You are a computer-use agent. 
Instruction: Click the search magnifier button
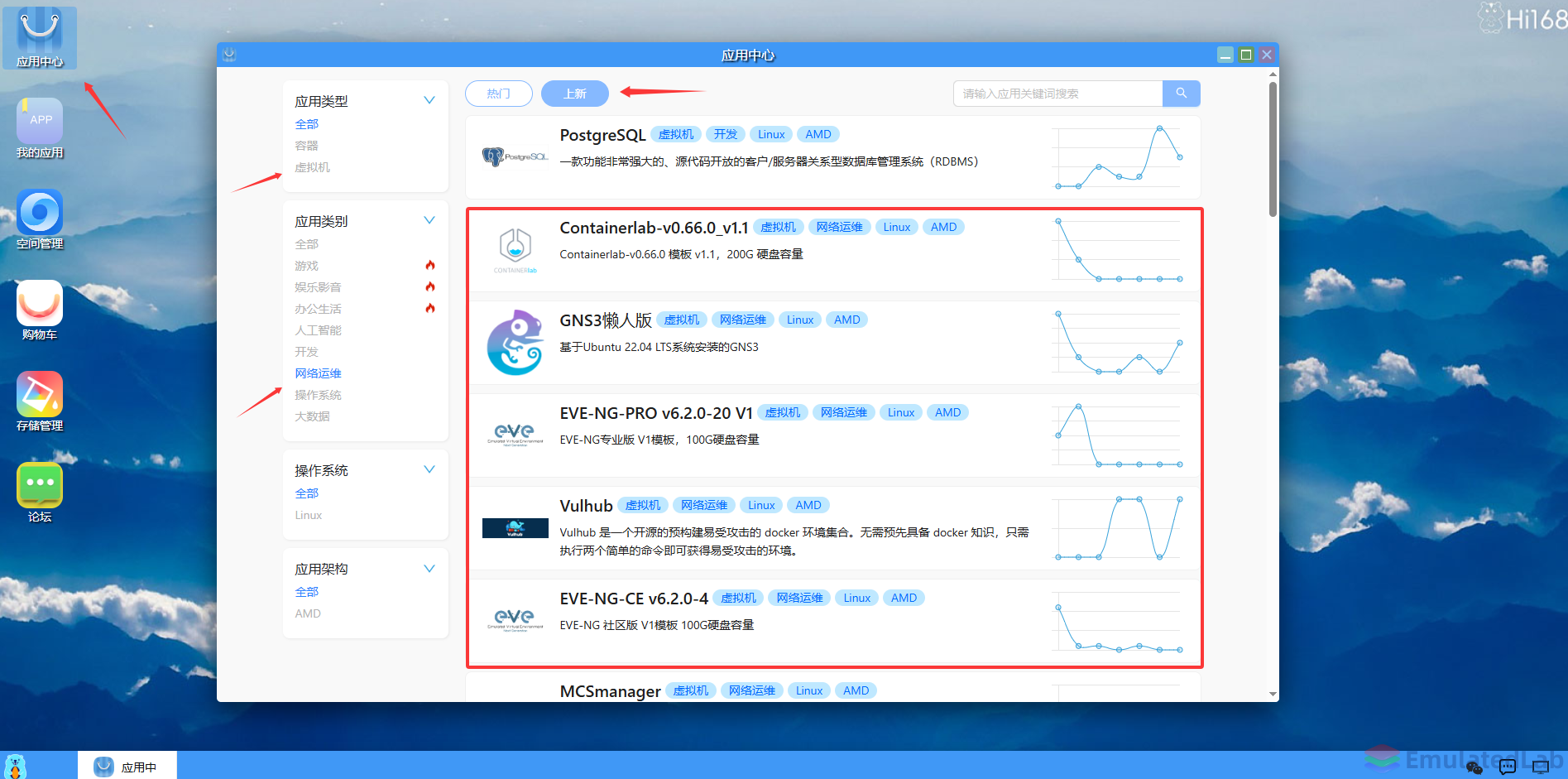[x=1181, y=94]
